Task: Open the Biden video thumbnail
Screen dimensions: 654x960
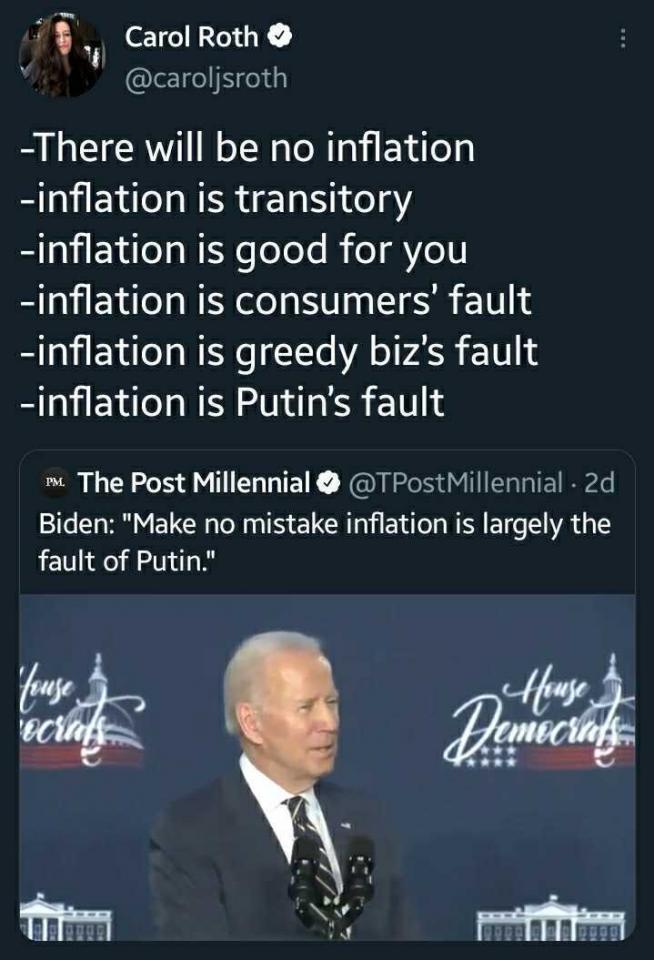Action: click(327, 765)
